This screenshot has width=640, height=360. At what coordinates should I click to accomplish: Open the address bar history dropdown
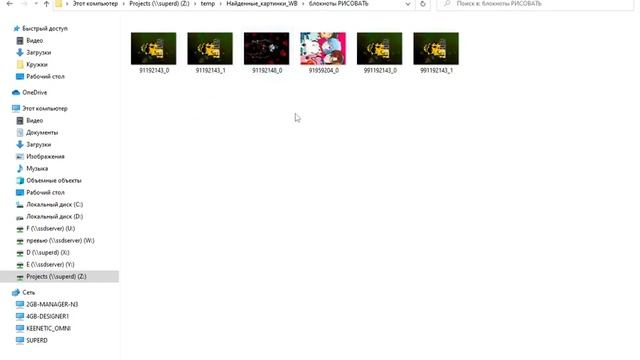tap(407, 4)
